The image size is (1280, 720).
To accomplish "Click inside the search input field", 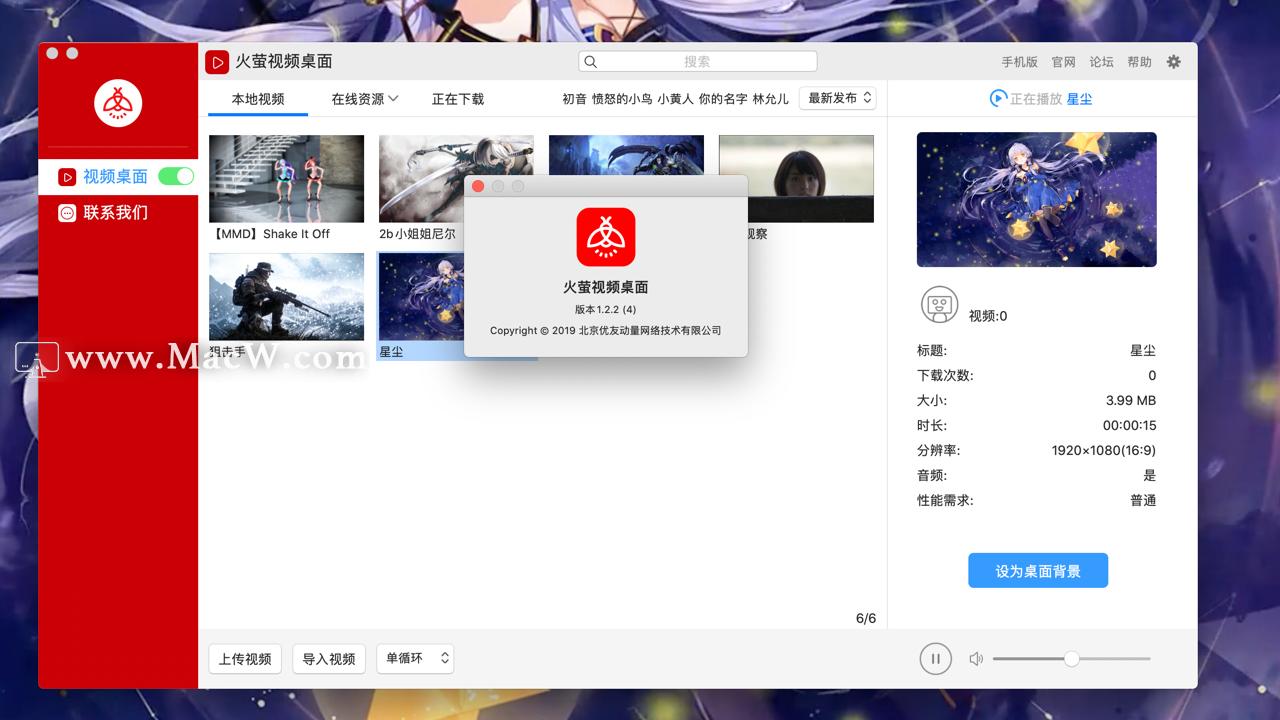I will tap(700, 61).
